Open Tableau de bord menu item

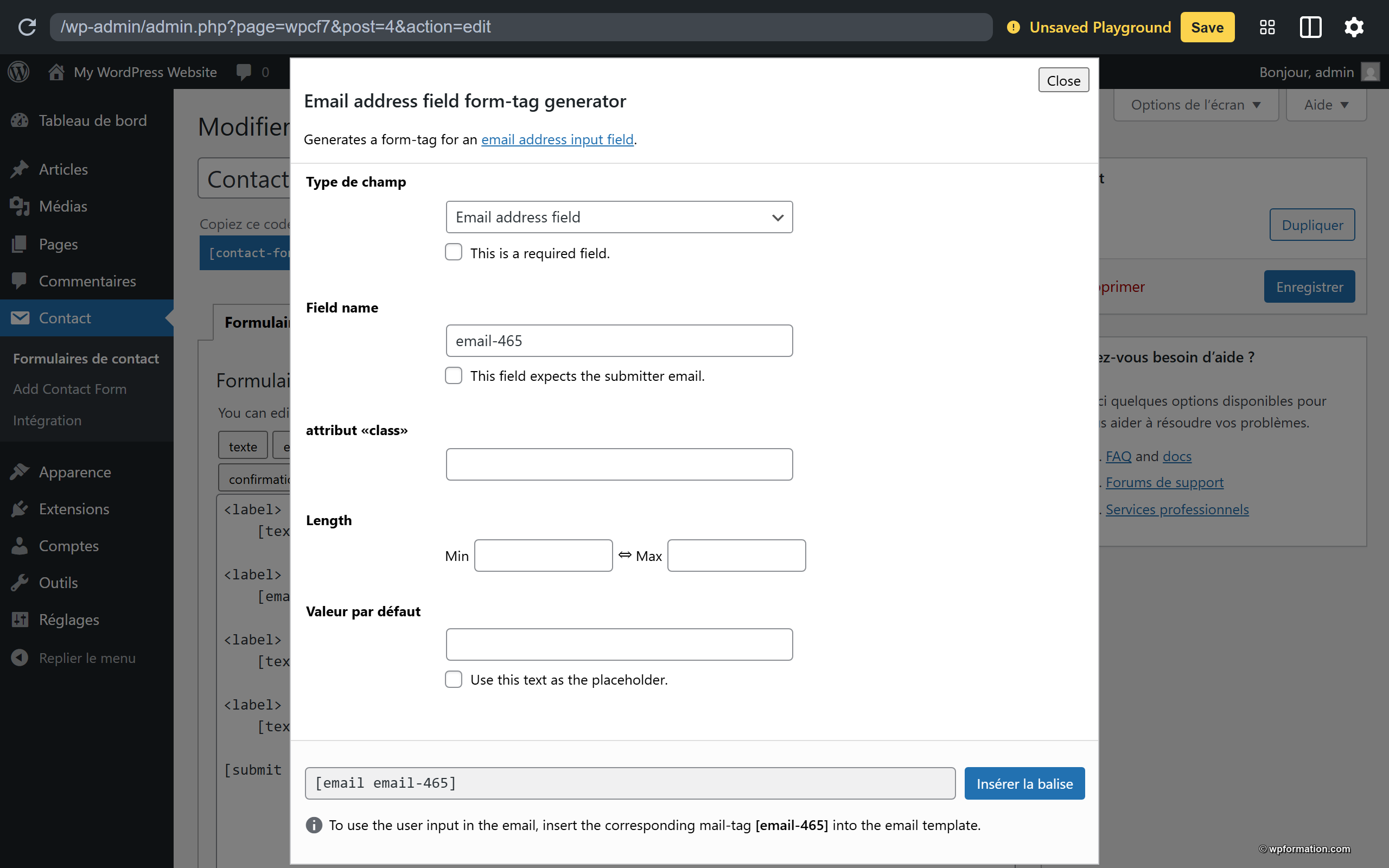[87, 120]
